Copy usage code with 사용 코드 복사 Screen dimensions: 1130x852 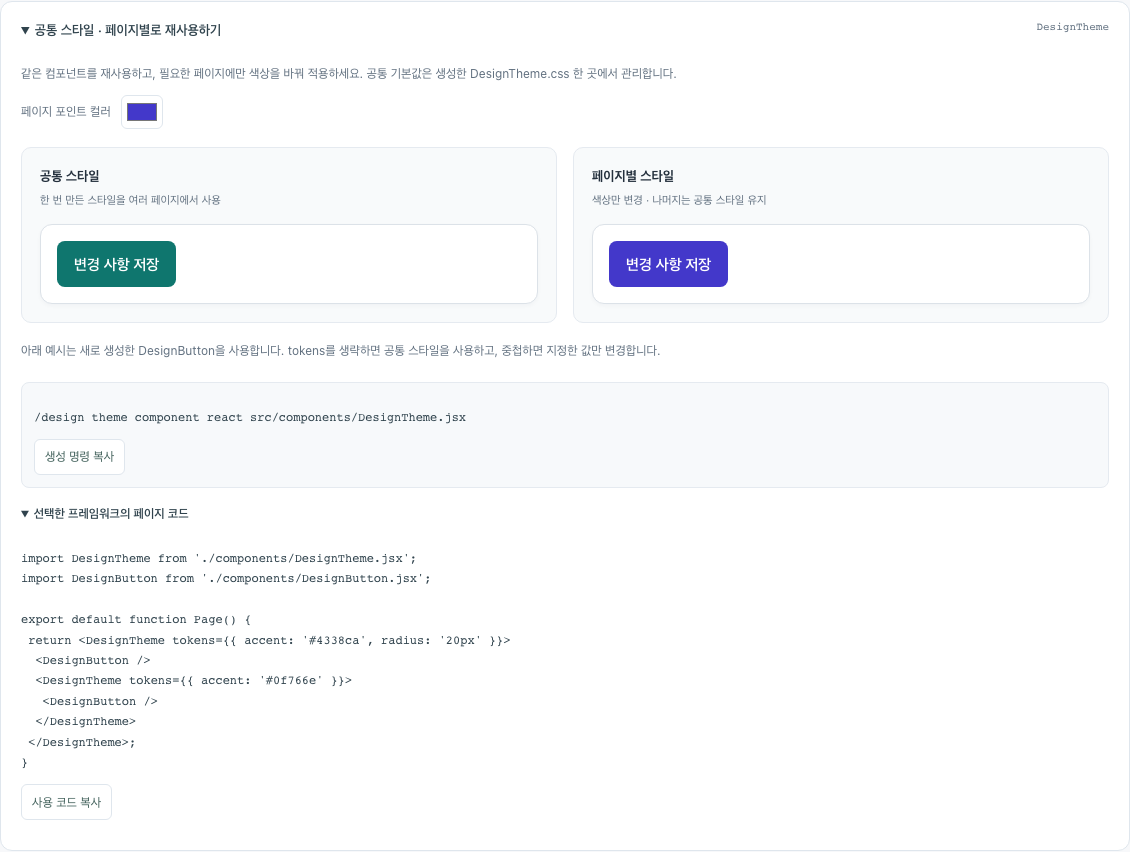[66, 802]
